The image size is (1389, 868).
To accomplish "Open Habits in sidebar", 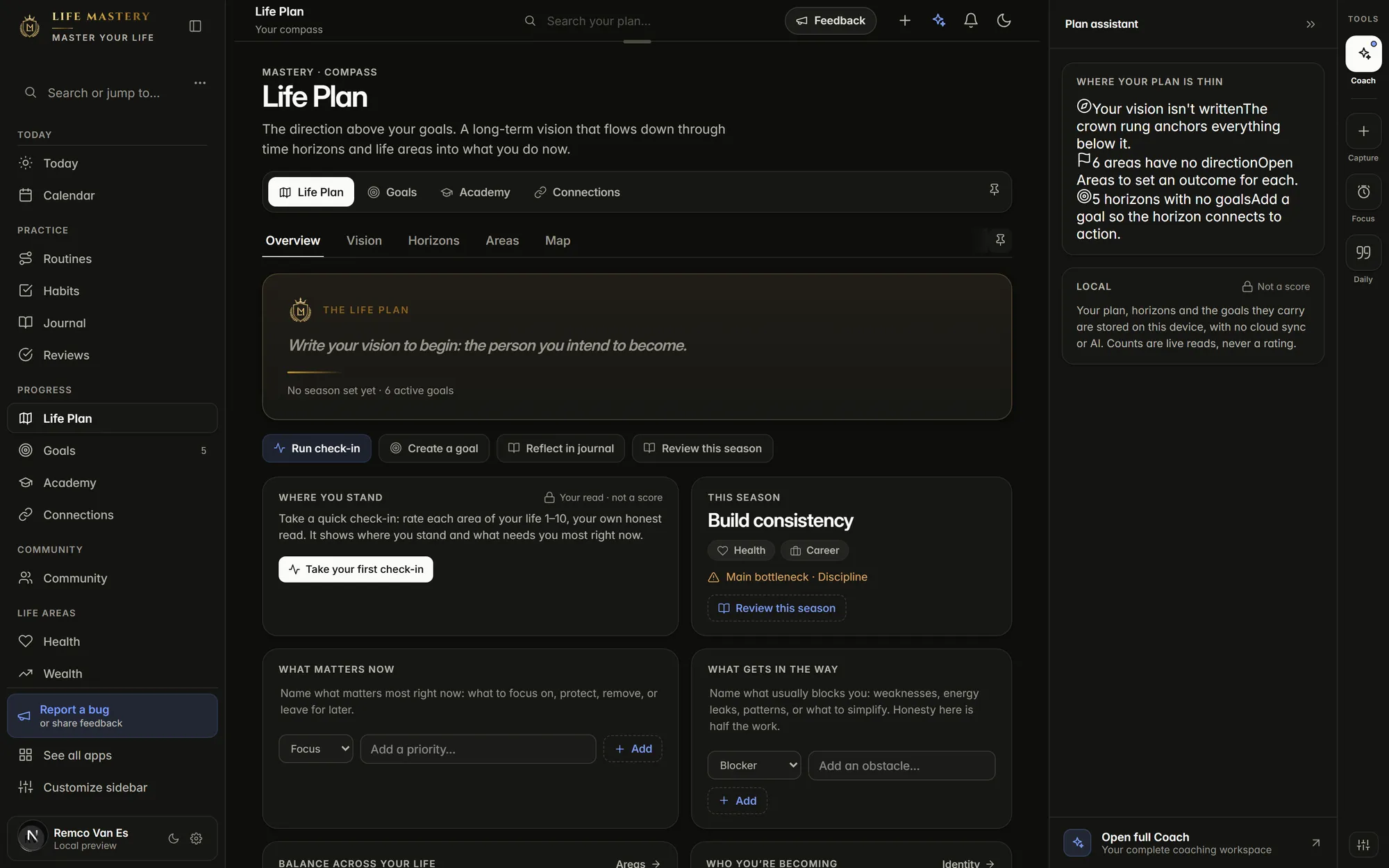I will 112,290.
